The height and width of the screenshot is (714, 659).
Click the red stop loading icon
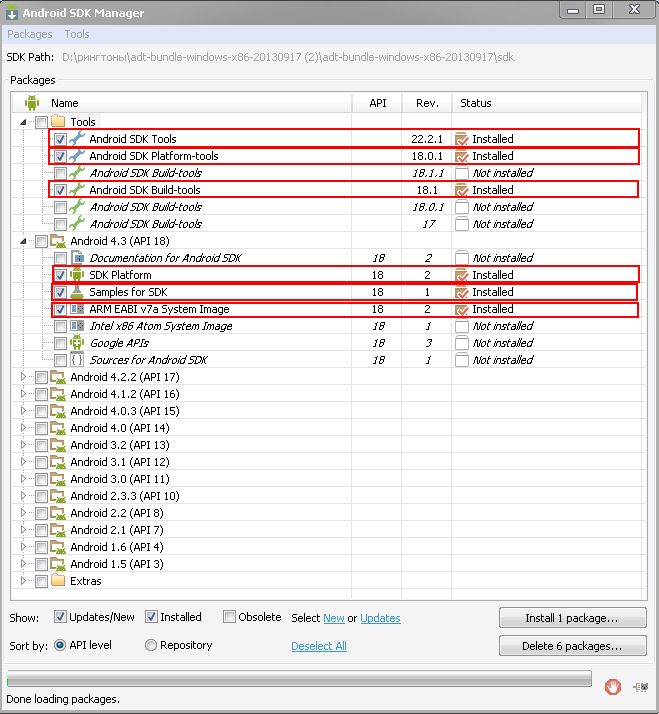coord(613,686)
